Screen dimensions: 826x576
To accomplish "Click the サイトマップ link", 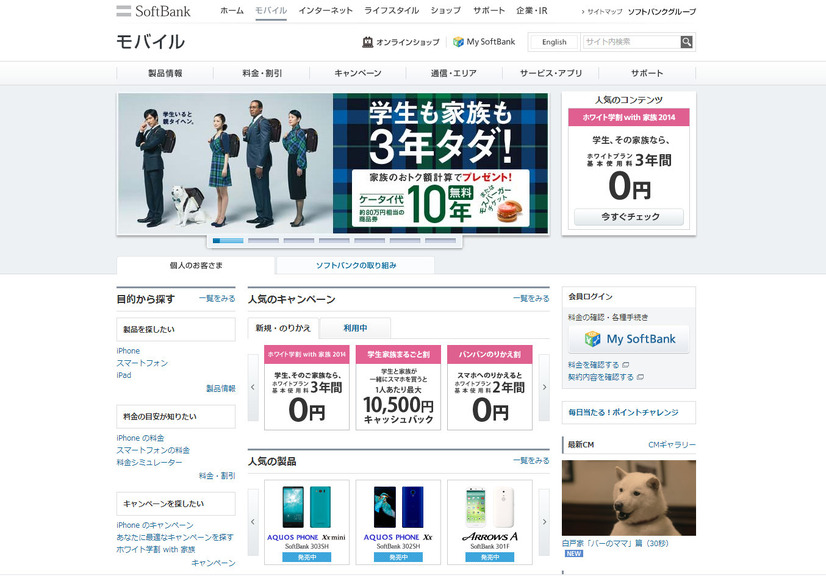I will tap(604, 12).
